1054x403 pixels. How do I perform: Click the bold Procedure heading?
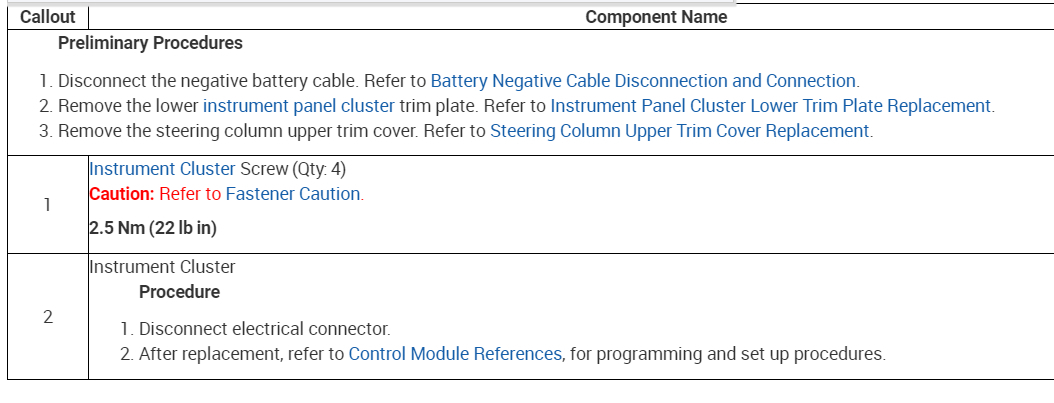click(179, 292)
